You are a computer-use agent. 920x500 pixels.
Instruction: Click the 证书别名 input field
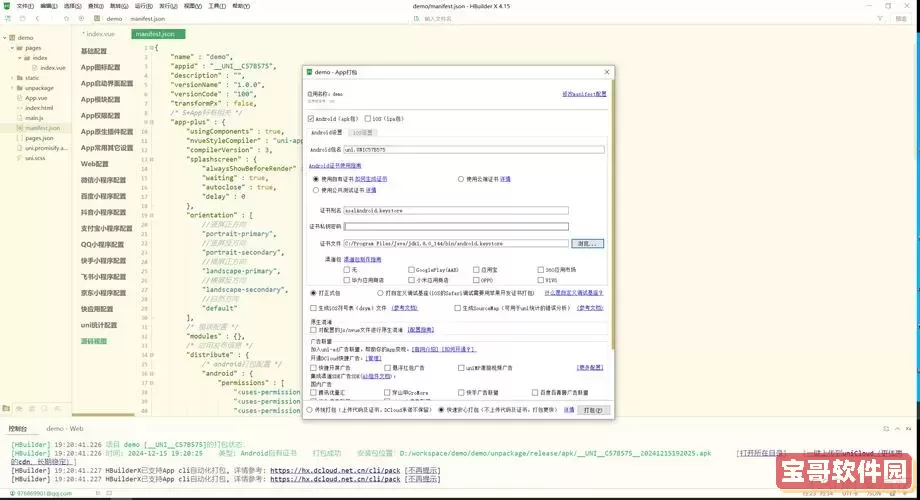click(456, 211)
